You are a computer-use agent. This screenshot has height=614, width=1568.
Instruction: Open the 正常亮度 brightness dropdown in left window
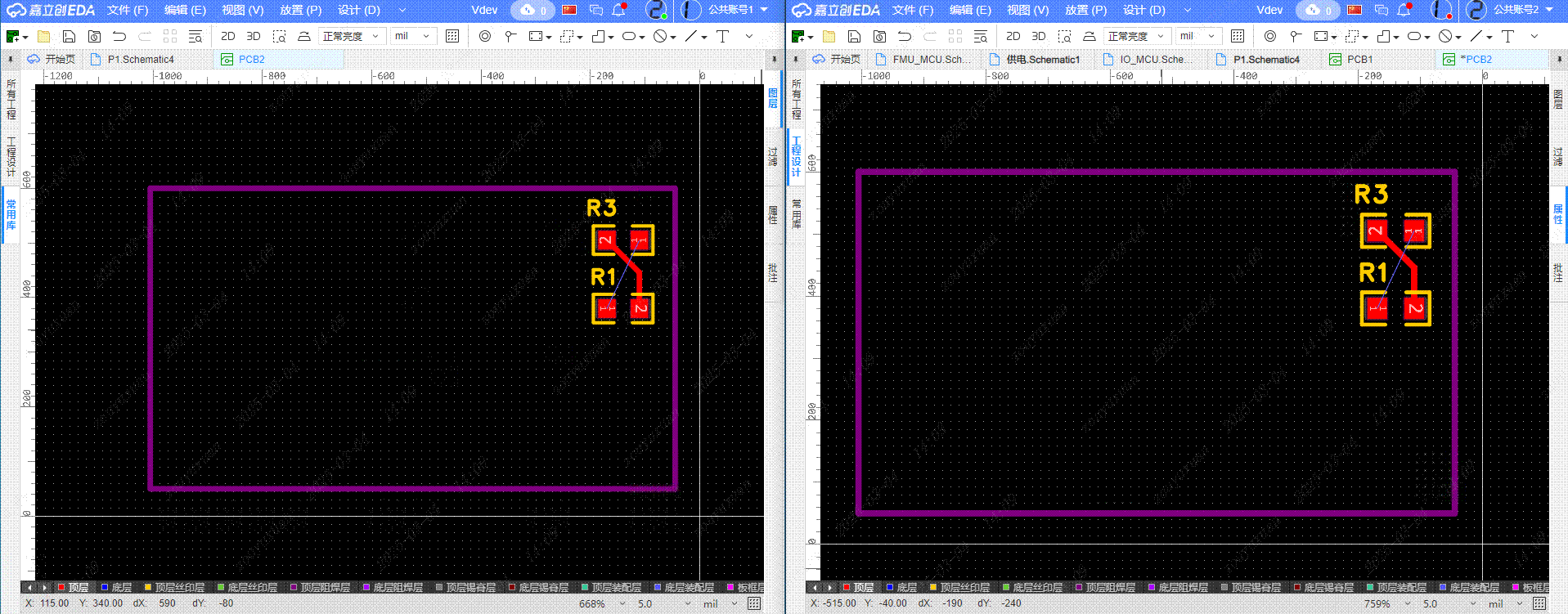(350, 36)
